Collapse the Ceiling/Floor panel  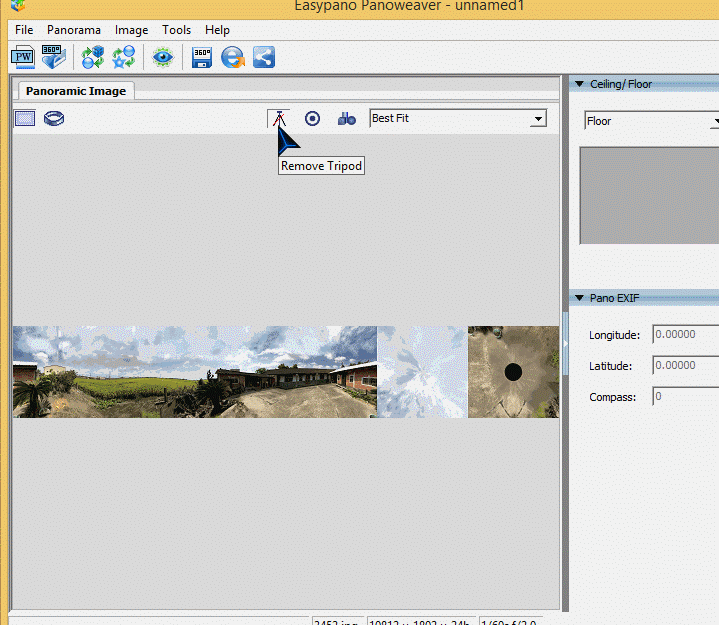click(x=579, y=84)
